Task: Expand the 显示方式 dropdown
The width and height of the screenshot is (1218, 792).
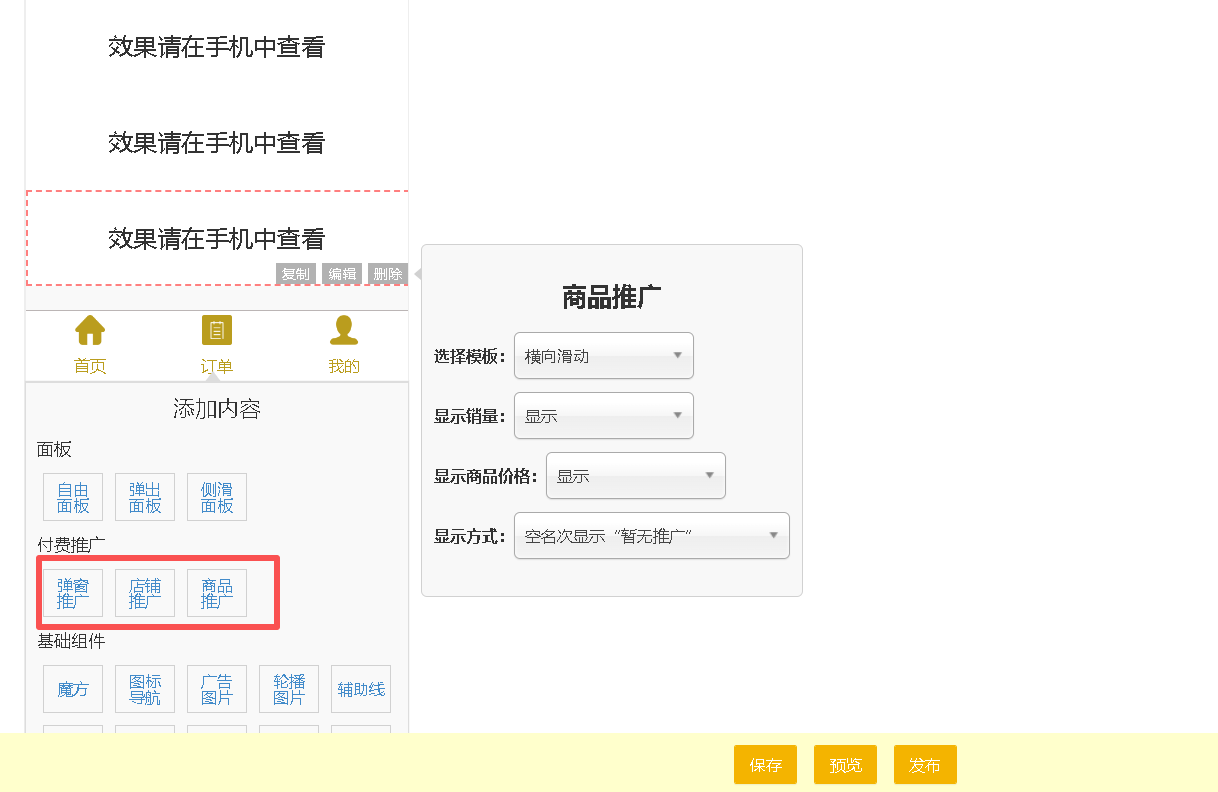Action: tap(651, 536)
